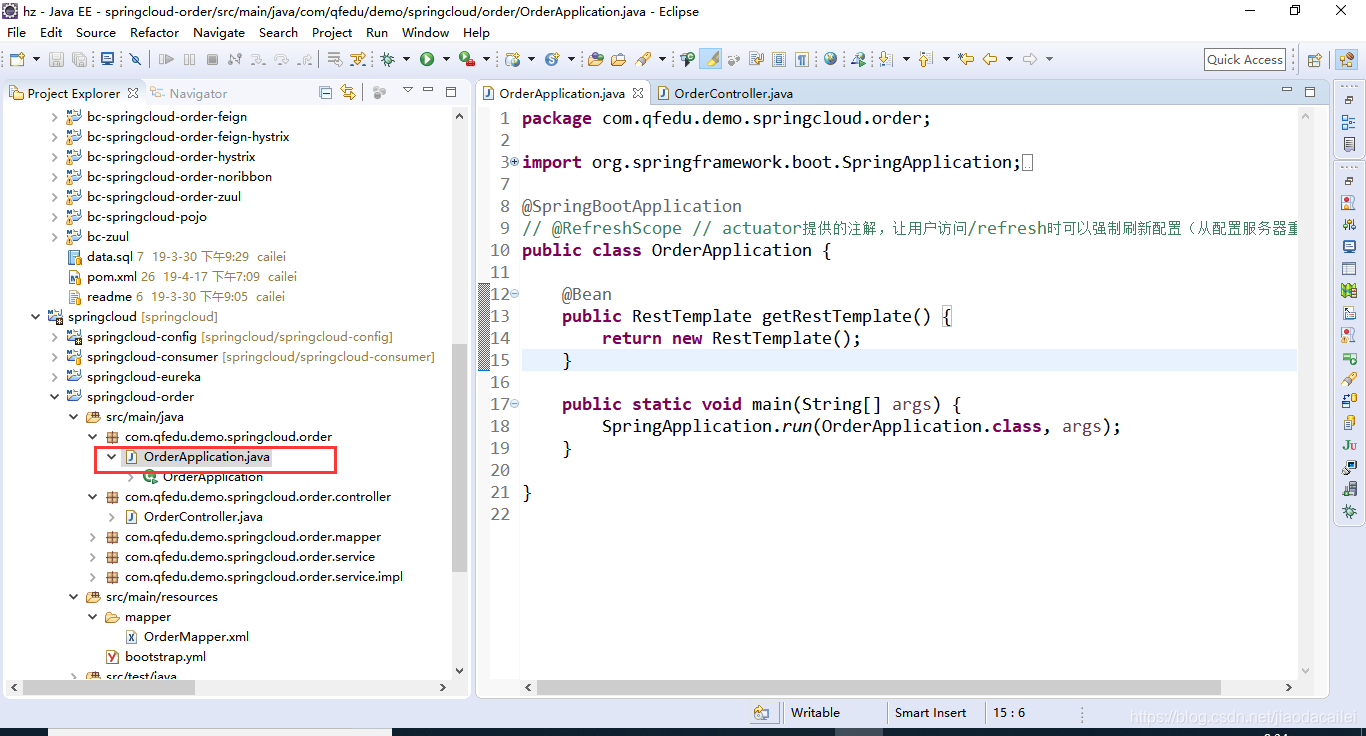
Task: Select the readme file in tree
Action: tap(109, 297)
